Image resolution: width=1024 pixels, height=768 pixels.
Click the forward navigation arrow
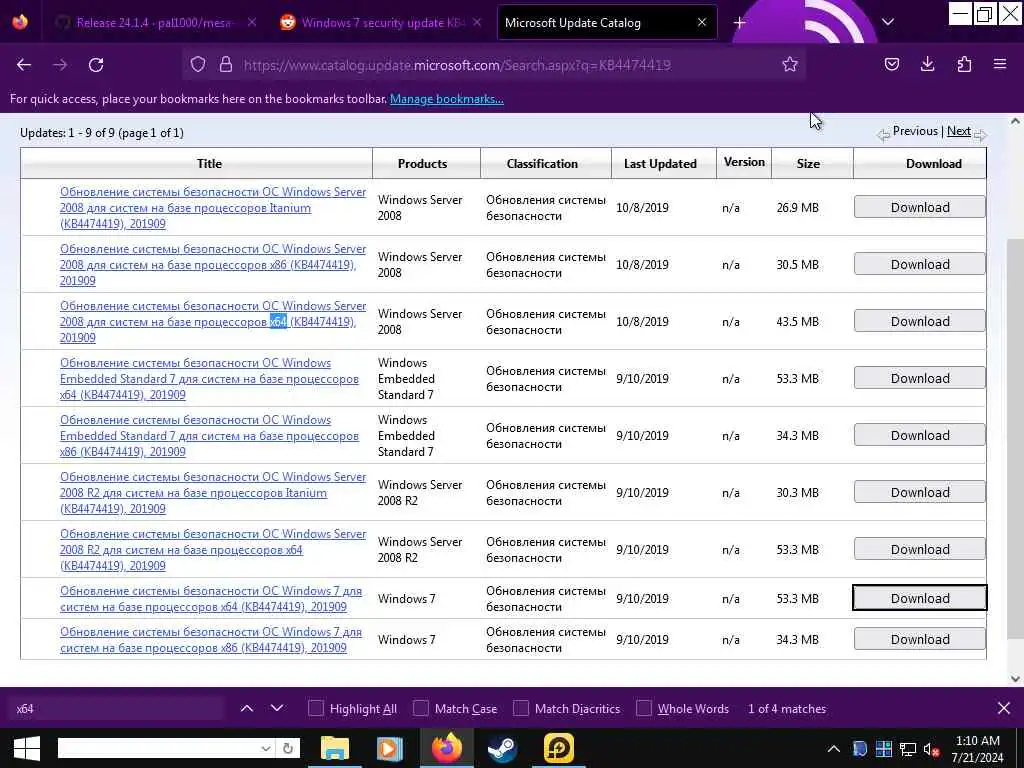click(x=60, y=65)
